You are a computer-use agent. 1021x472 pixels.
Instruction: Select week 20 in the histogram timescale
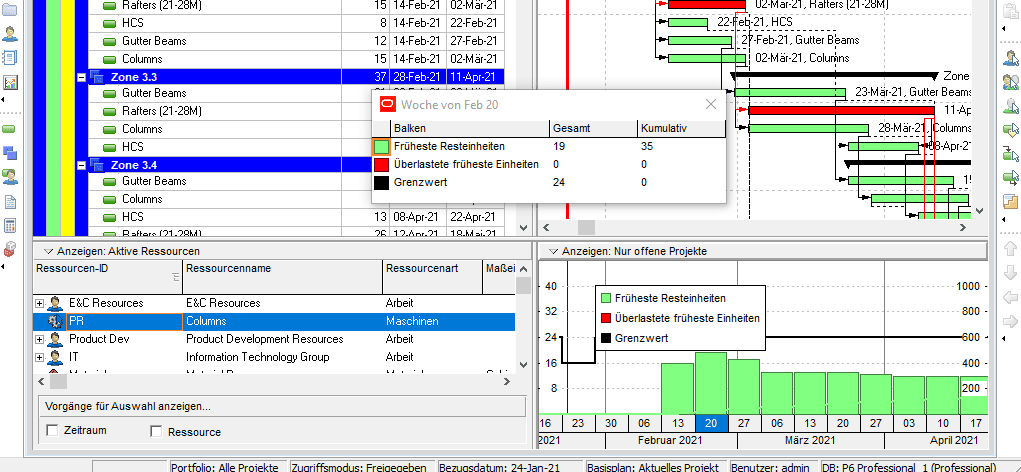(x=711, y=423)
